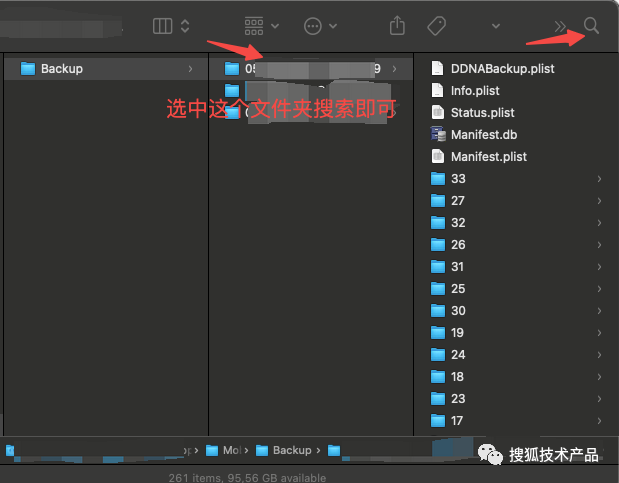Expand folder 19 chevron

click(x=599, y=333)
